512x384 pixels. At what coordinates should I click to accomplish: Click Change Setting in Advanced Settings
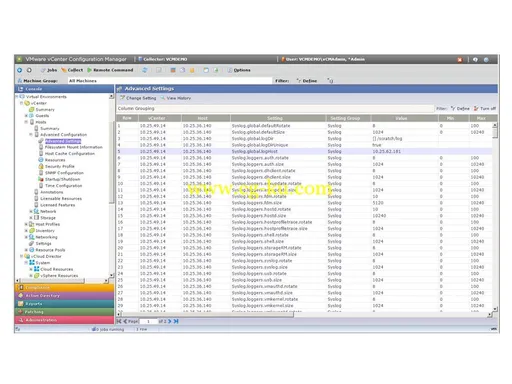138,98
